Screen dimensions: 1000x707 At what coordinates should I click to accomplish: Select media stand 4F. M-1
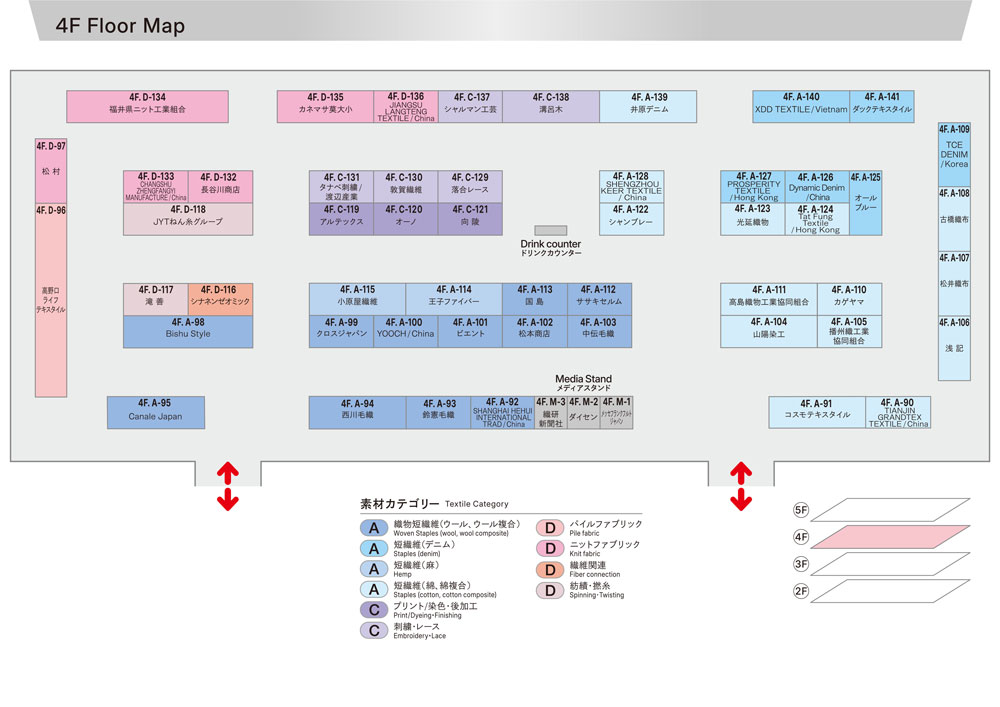[617, 412]
